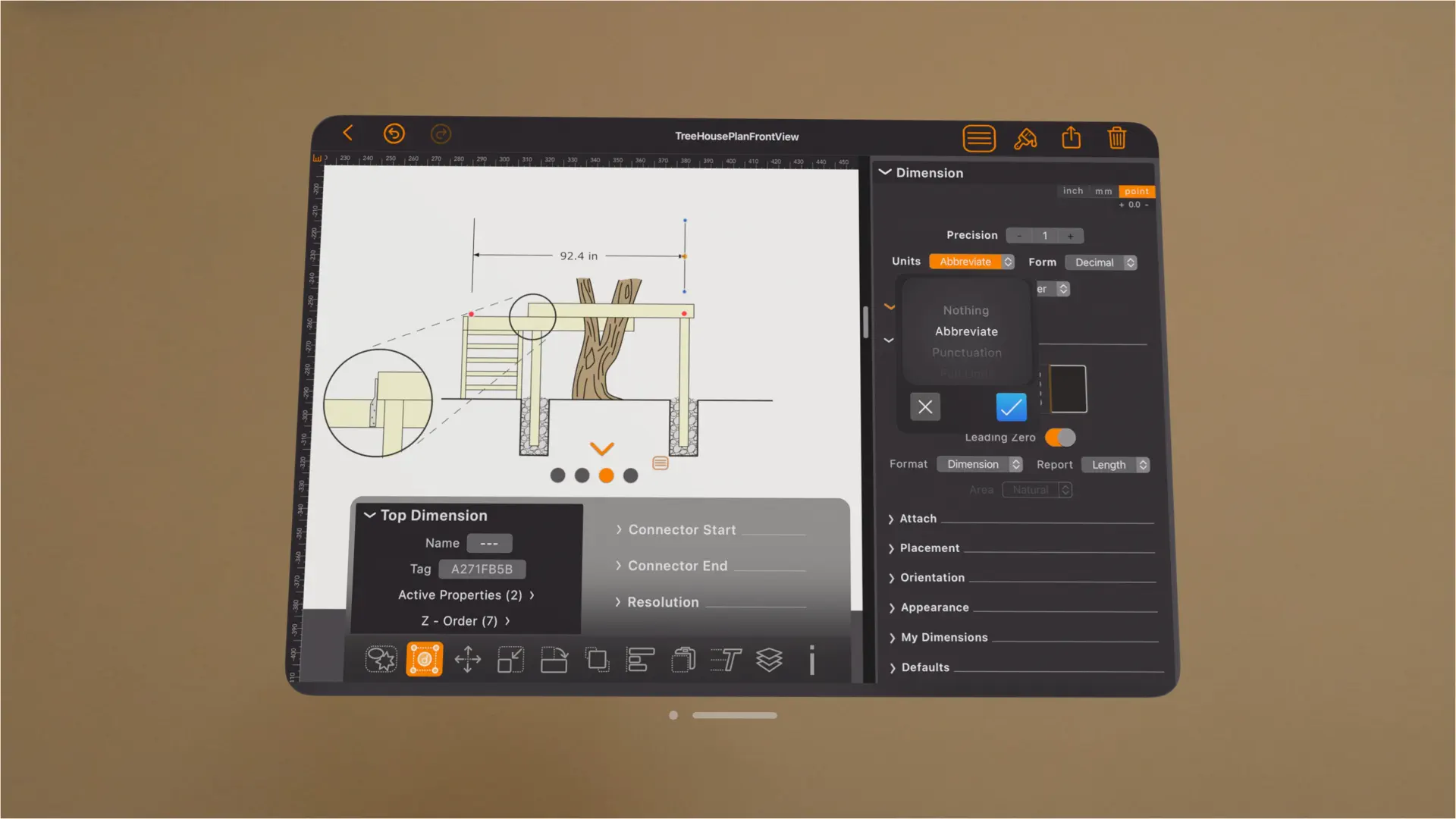Select Abbreviate from the units popup list
This screenshot has height=819, width=1456.
966,331
